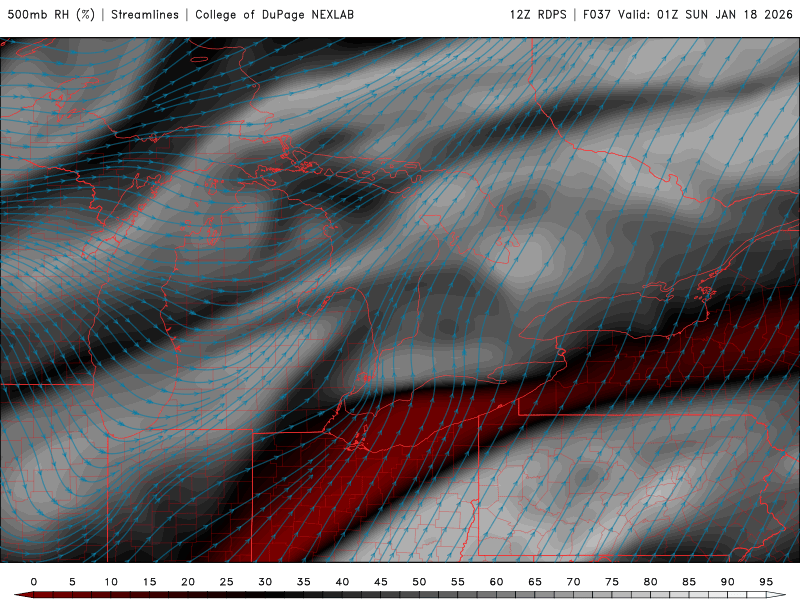Click the "65" value on the color scale

point(535,582)
